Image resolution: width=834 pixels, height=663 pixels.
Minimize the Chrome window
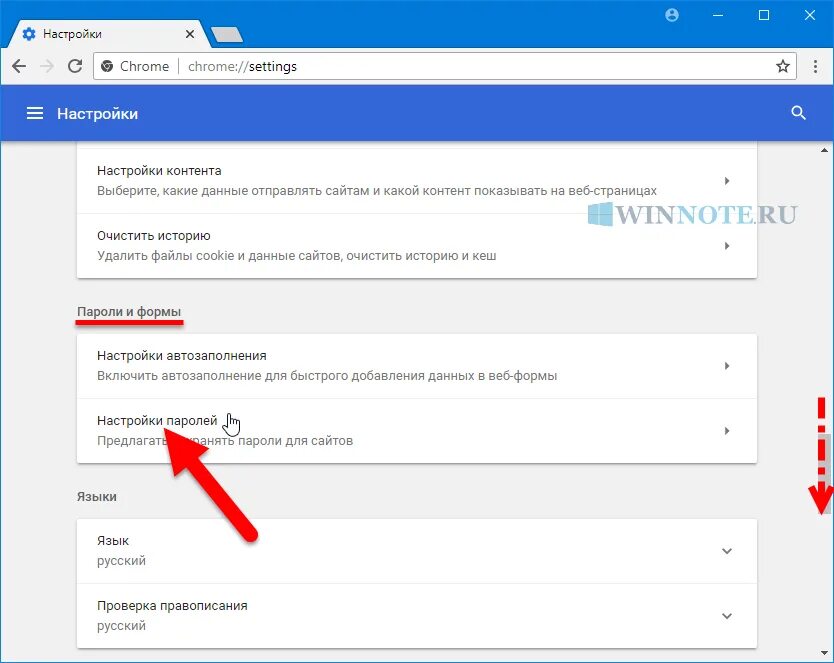(718, 15)
